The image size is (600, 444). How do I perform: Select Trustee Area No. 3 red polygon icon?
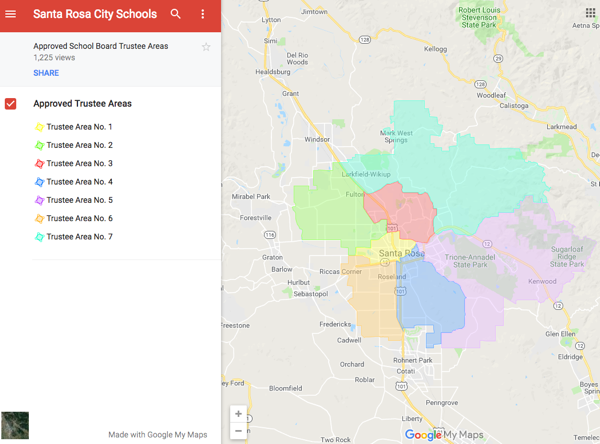(39, 164)
